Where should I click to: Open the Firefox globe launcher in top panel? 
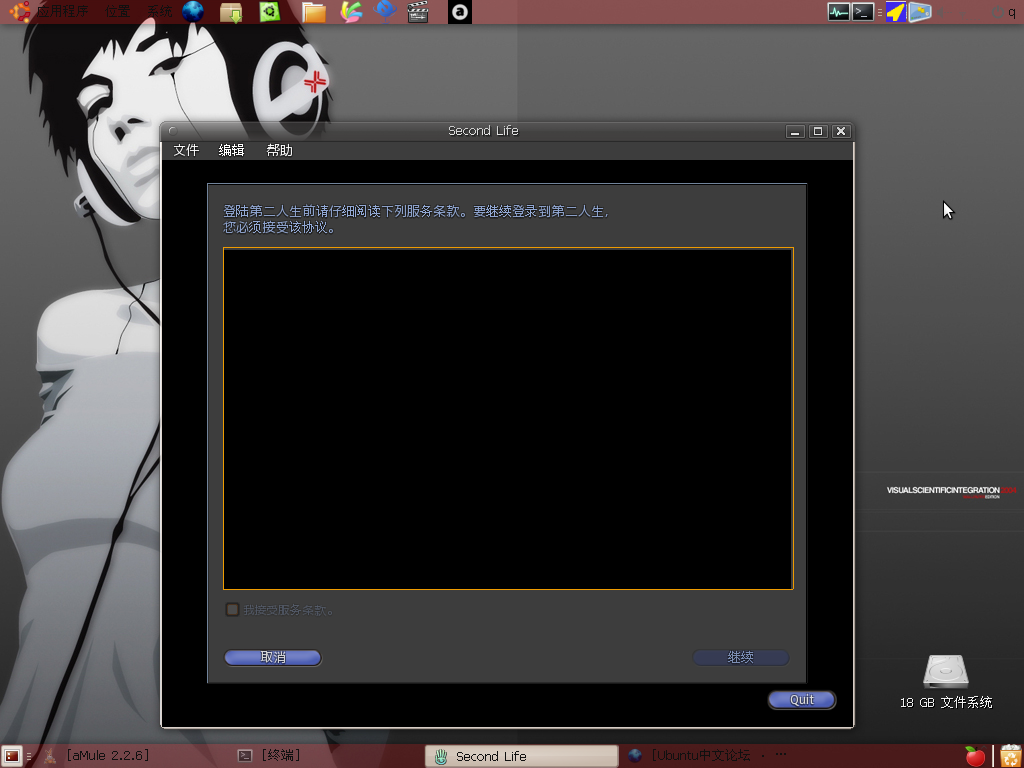pyautogui.click(x=193, y=12)
